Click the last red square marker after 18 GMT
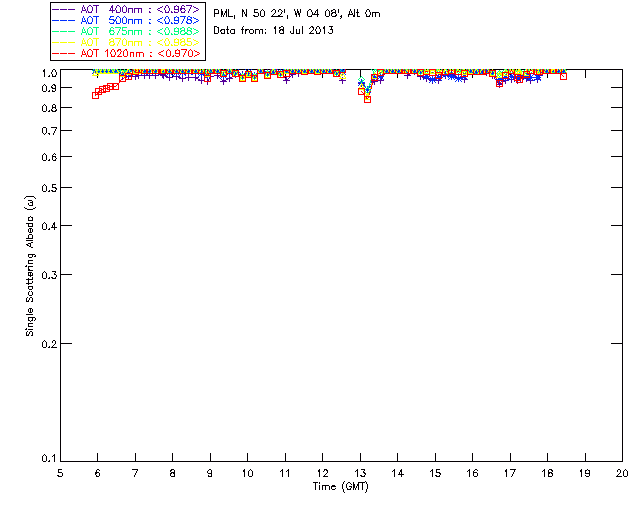The height and width of the screenshot is (512, 640). click(x=564, y=76)
